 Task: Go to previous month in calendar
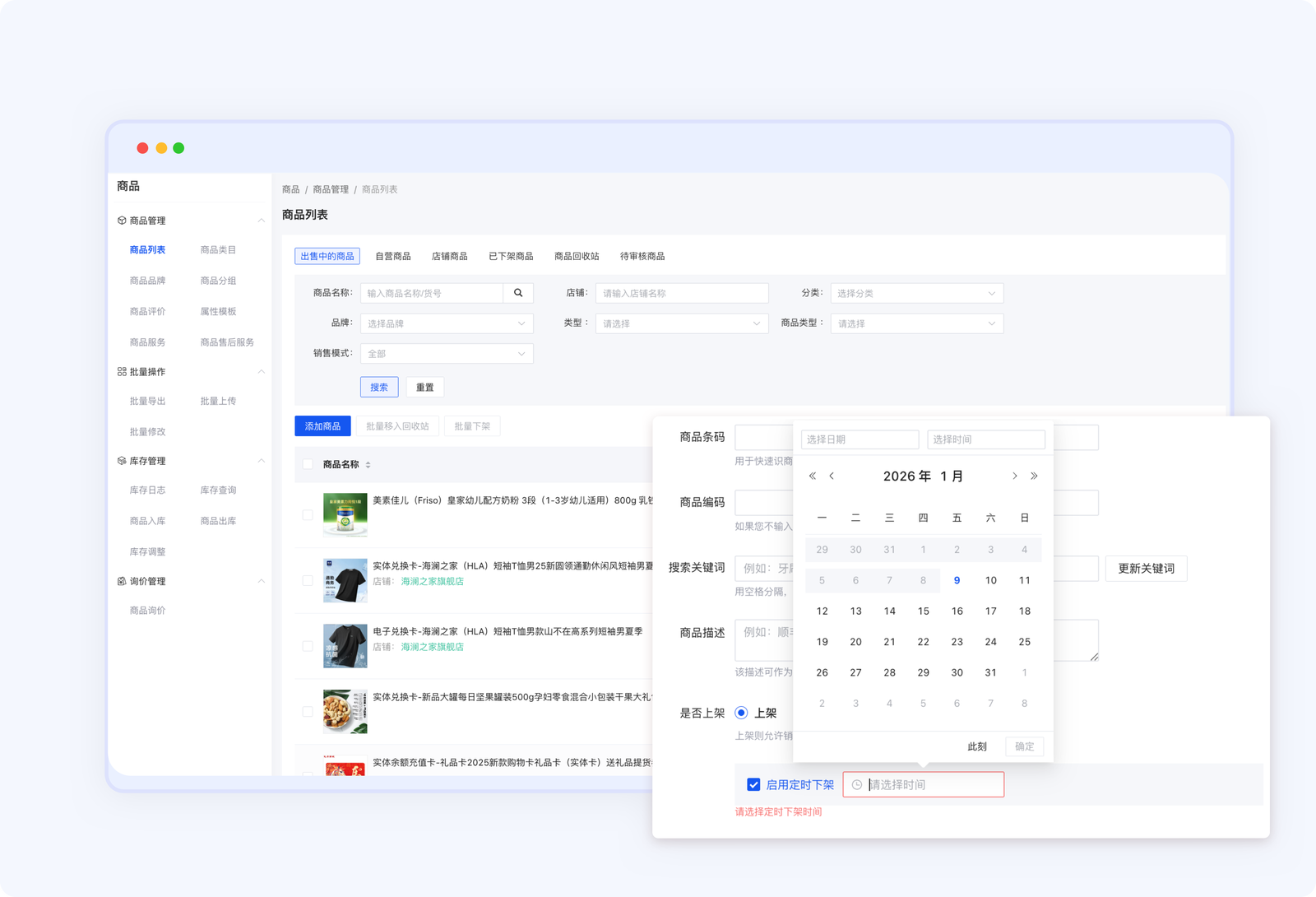pyautogui.click(x=832, y=476)
